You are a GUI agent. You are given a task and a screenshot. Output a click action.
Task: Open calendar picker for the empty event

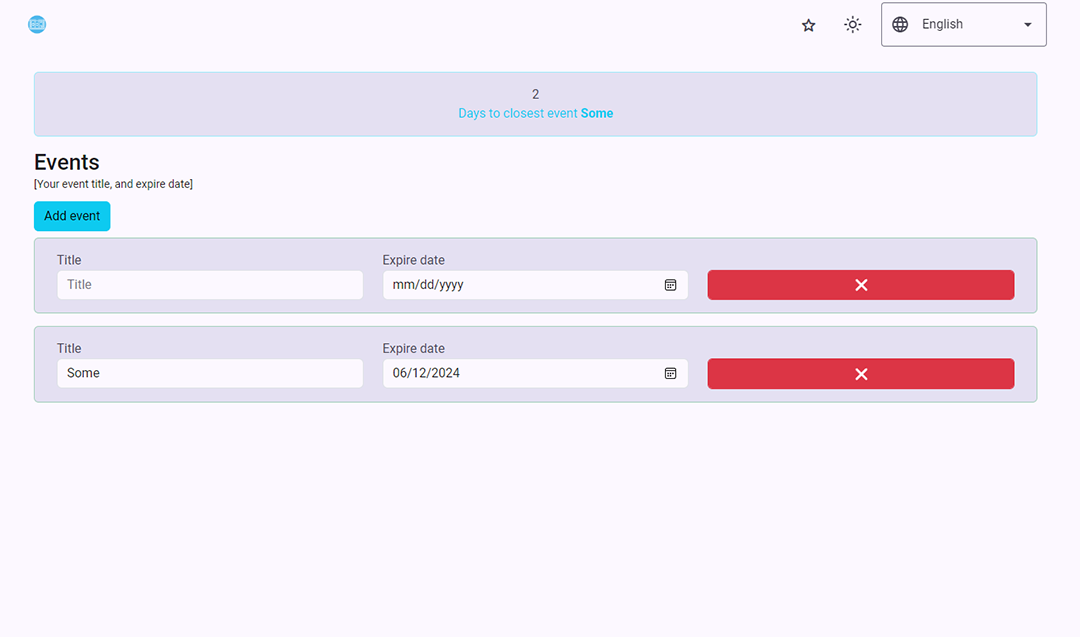671,285
